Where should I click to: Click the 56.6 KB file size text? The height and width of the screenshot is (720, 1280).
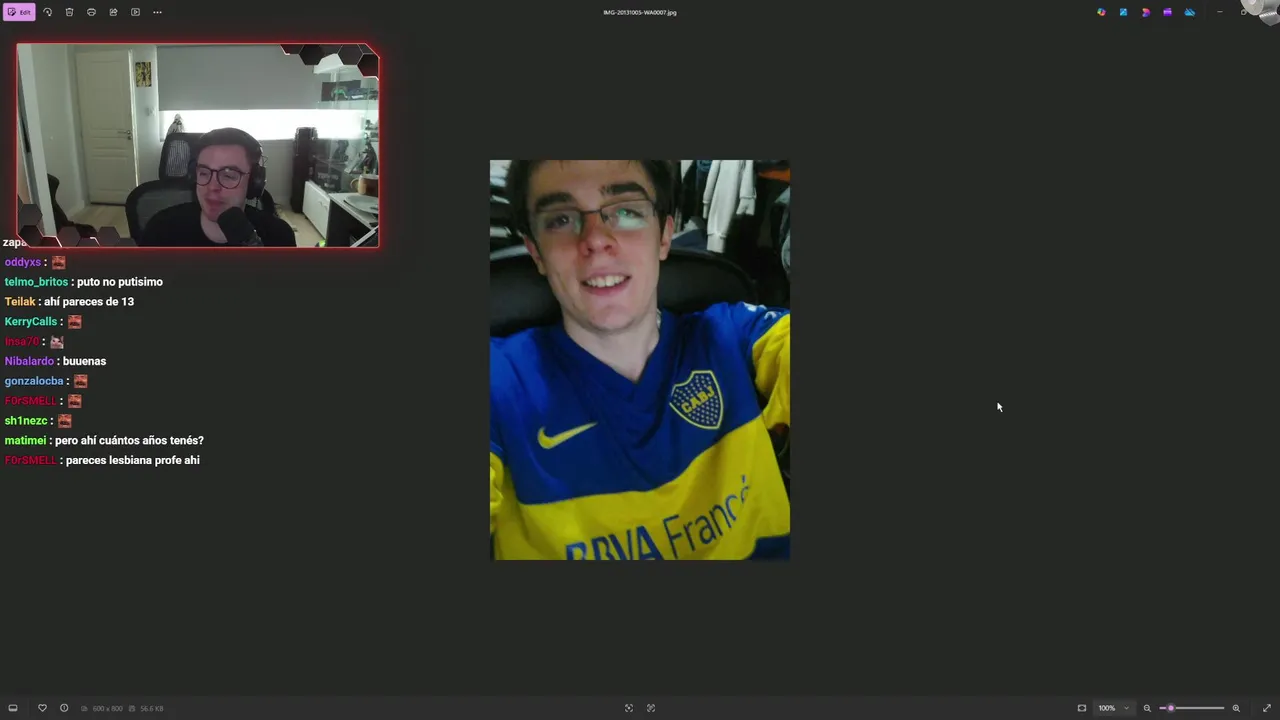152,708
